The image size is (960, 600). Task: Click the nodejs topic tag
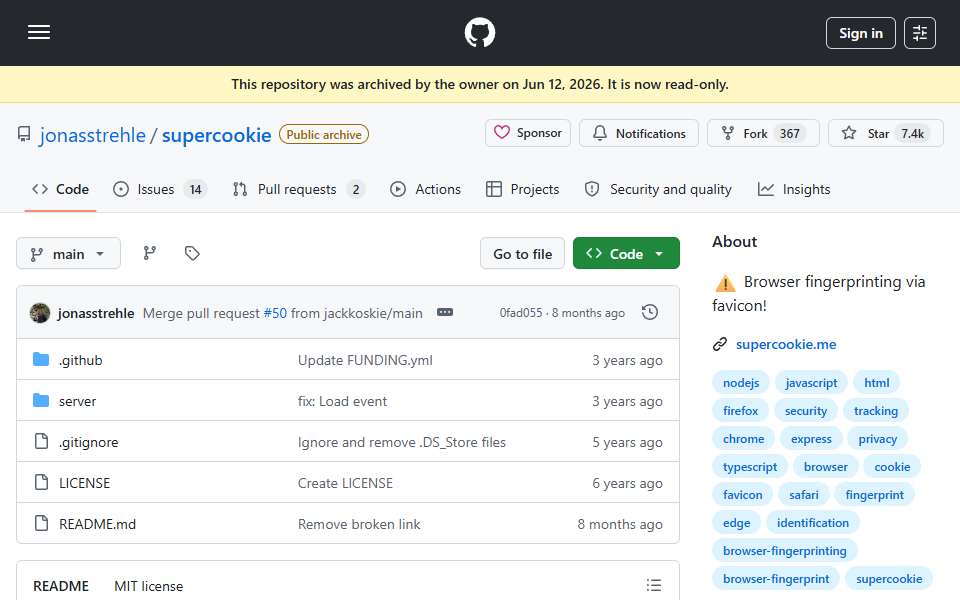741,383
